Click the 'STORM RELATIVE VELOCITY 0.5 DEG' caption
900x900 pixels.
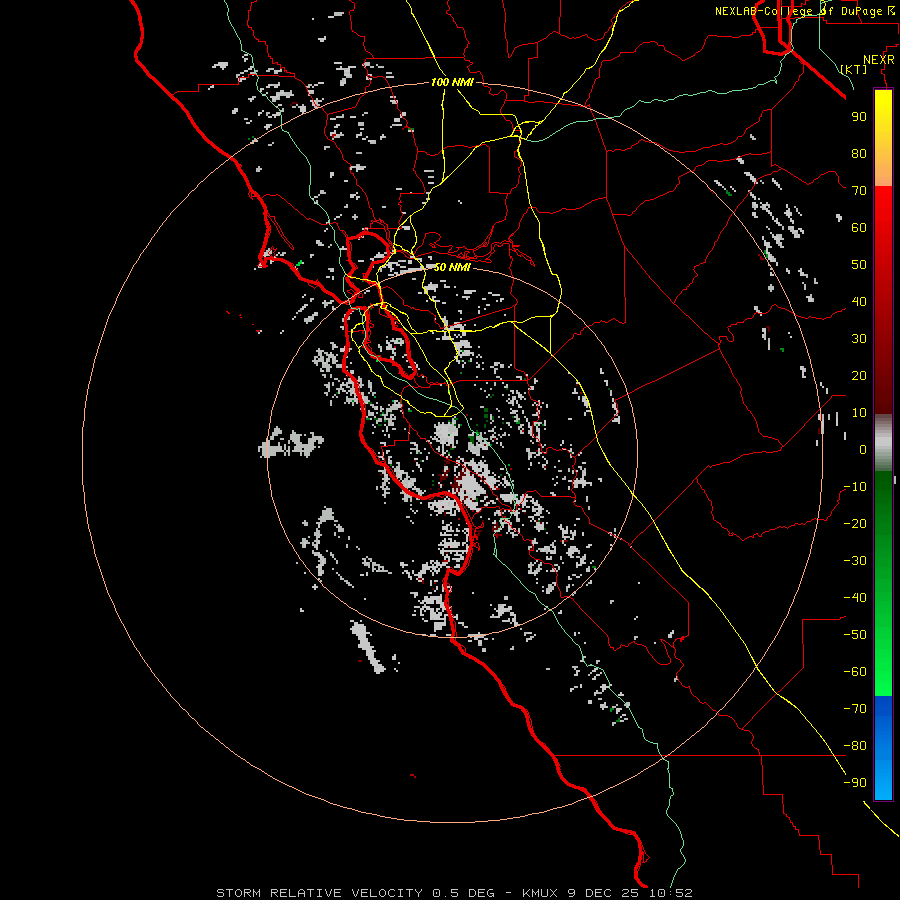[x=355, y=893]
